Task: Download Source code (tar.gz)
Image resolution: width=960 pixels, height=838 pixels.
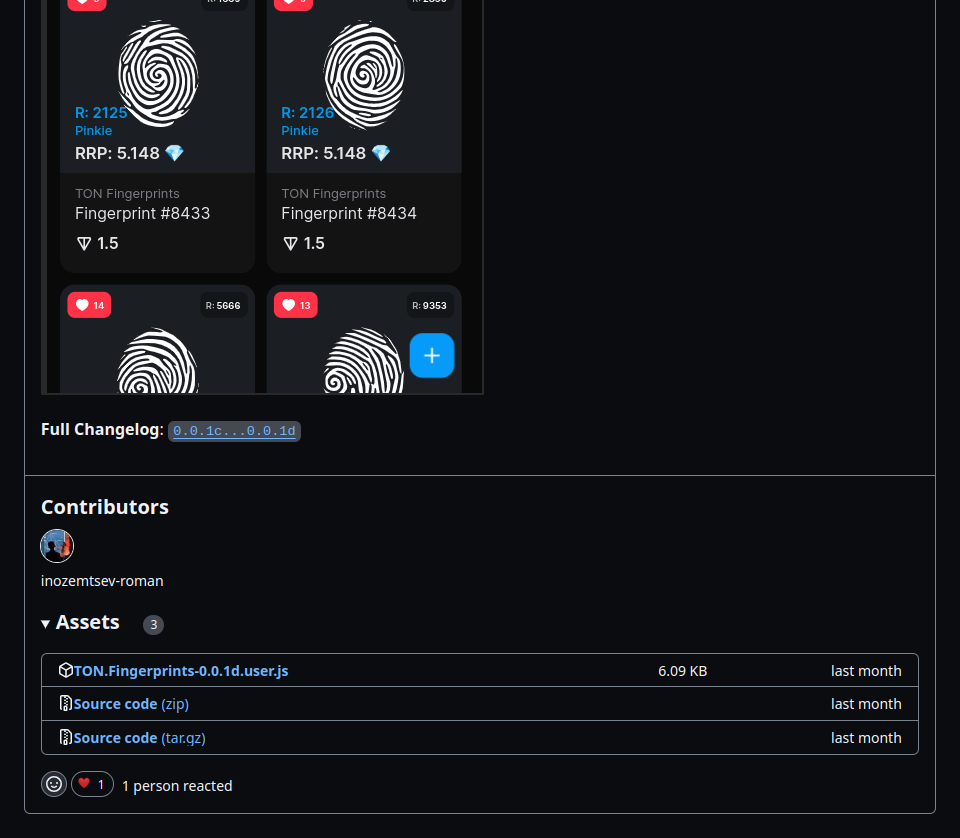Action: 140,738
